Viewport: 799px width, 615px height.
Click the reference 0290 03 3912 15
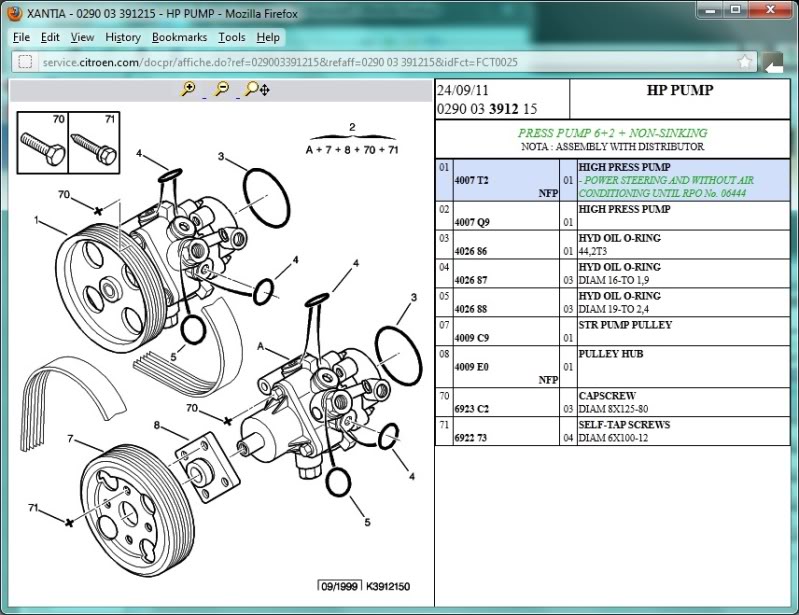[487, 109]
